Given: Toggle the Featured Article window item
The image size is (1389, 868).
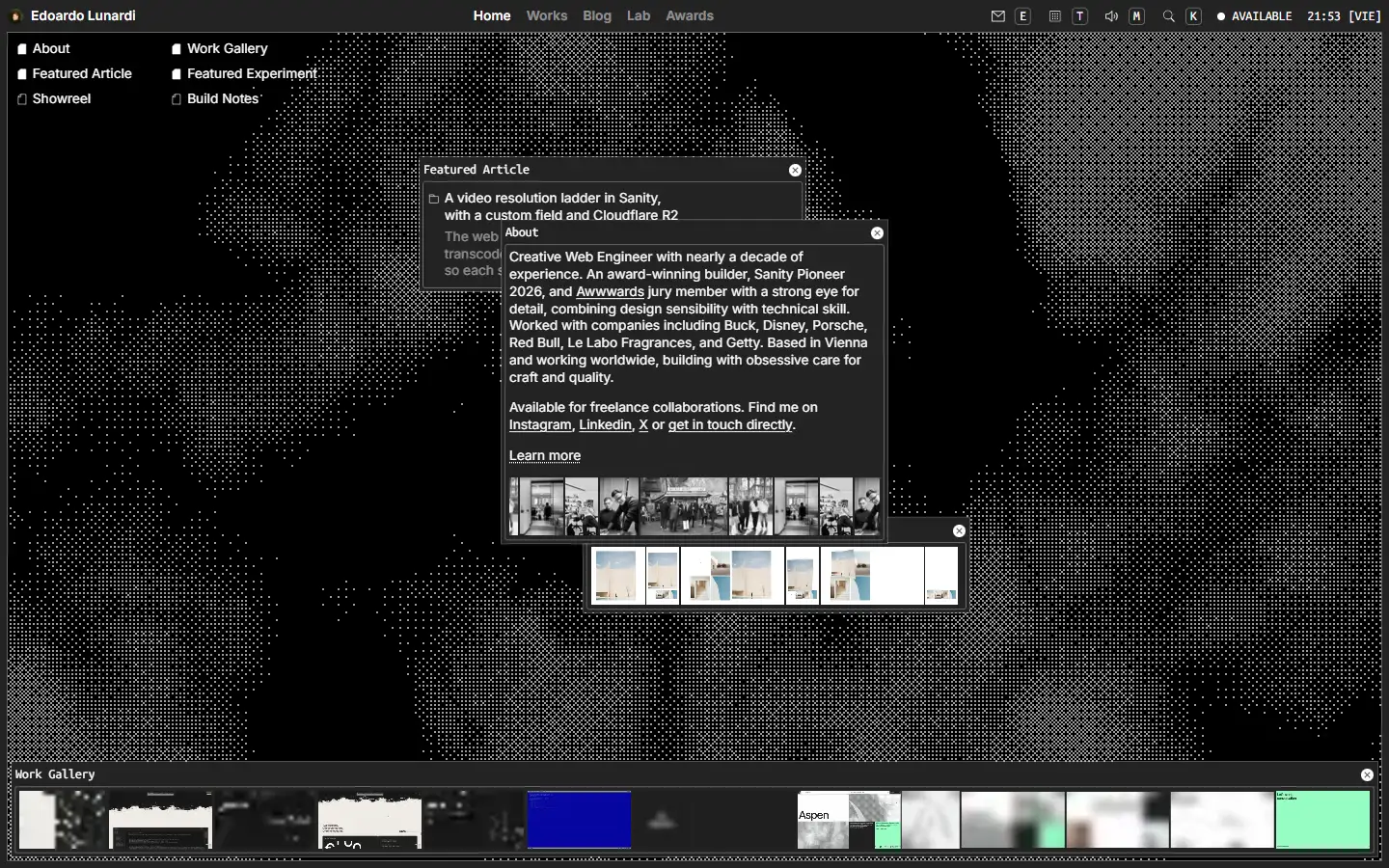Looking at the screenshot, I should tap(74, 73).
